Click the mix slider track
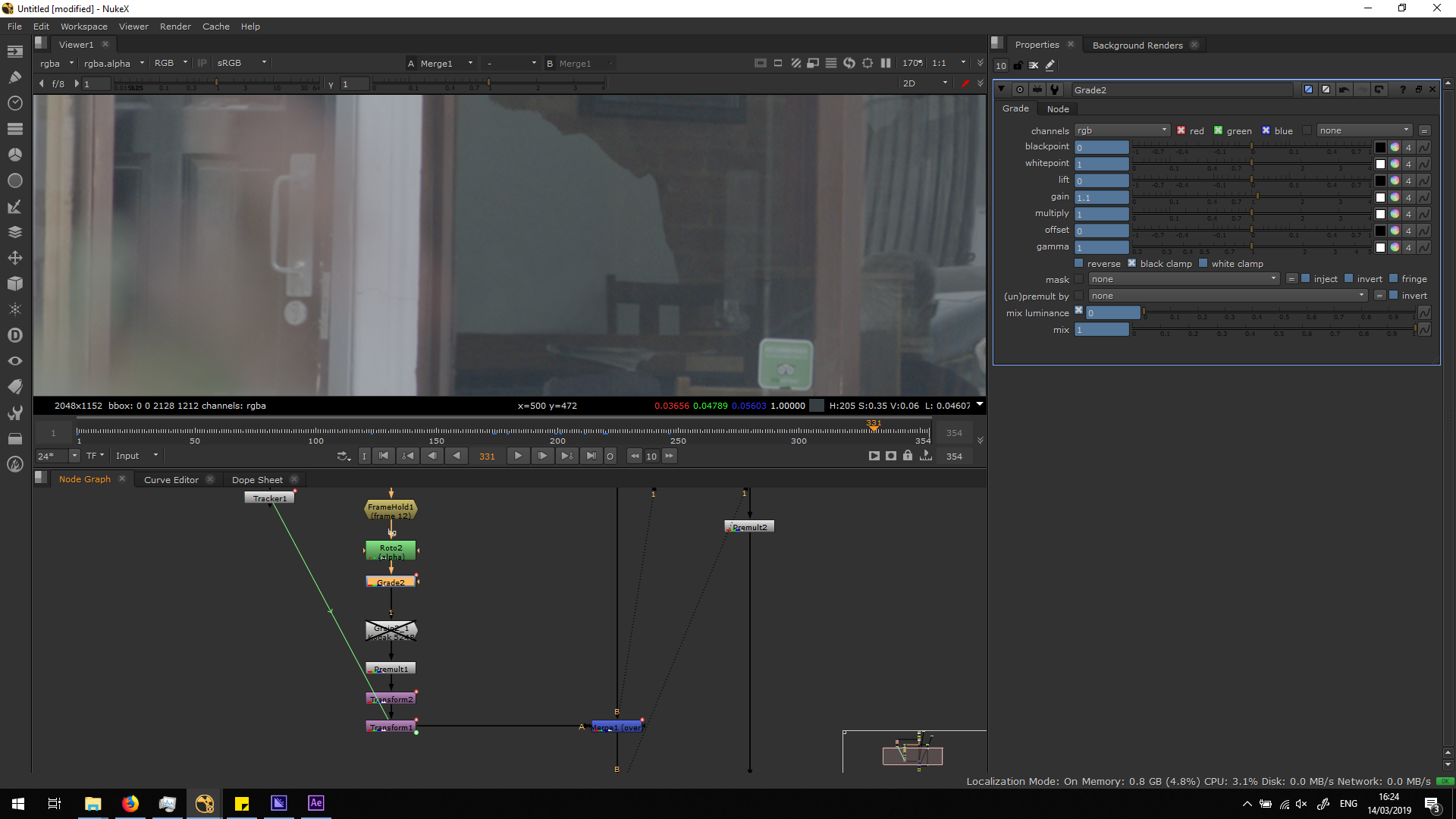Image resolution: width=1456 pixels, height=819 pixels. (x=1274, y=329)
